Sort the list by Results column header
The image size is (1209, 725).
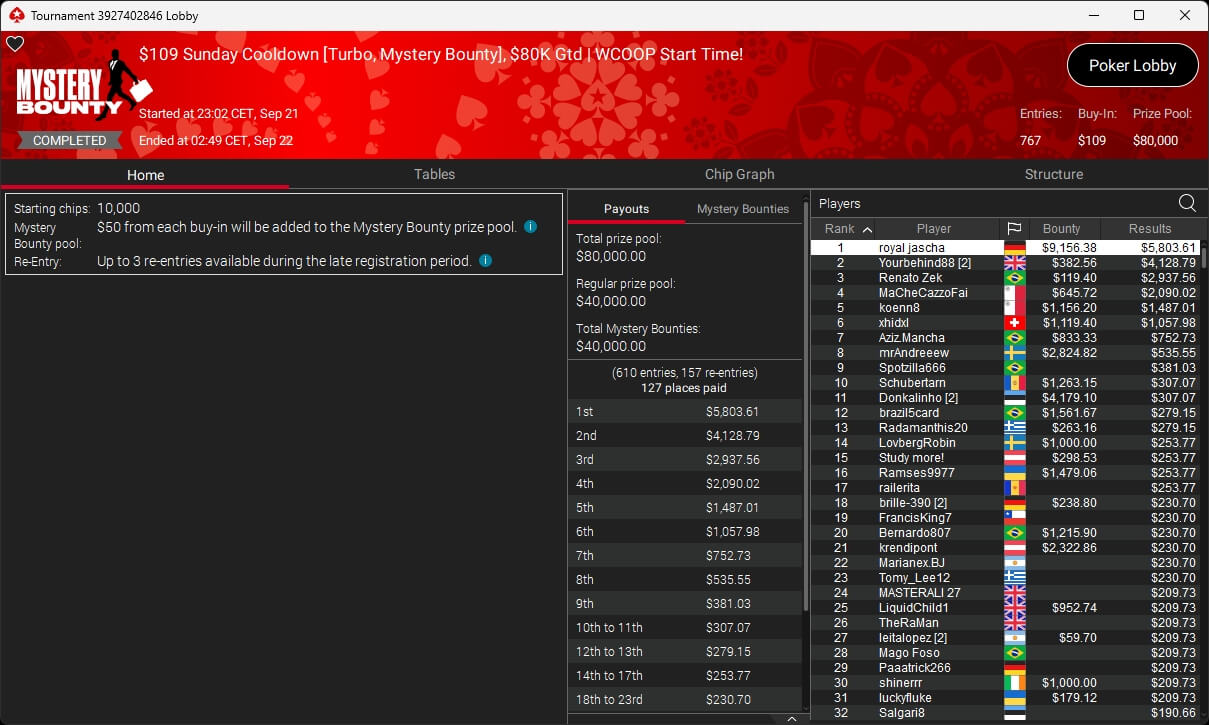coord(1149,229)
